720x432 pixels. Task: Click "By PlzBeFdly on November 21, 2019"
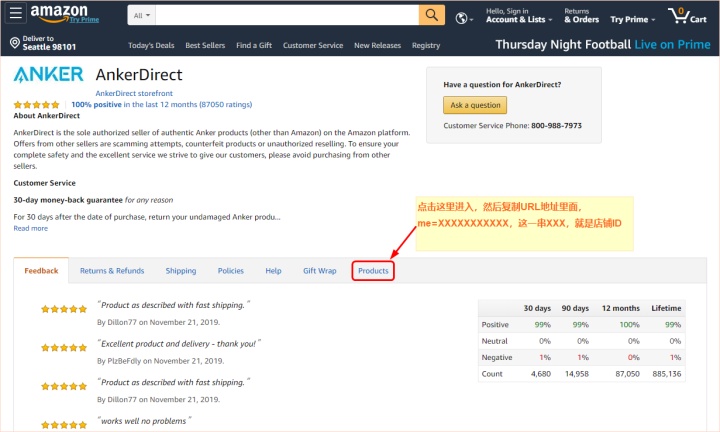[161, 361]
